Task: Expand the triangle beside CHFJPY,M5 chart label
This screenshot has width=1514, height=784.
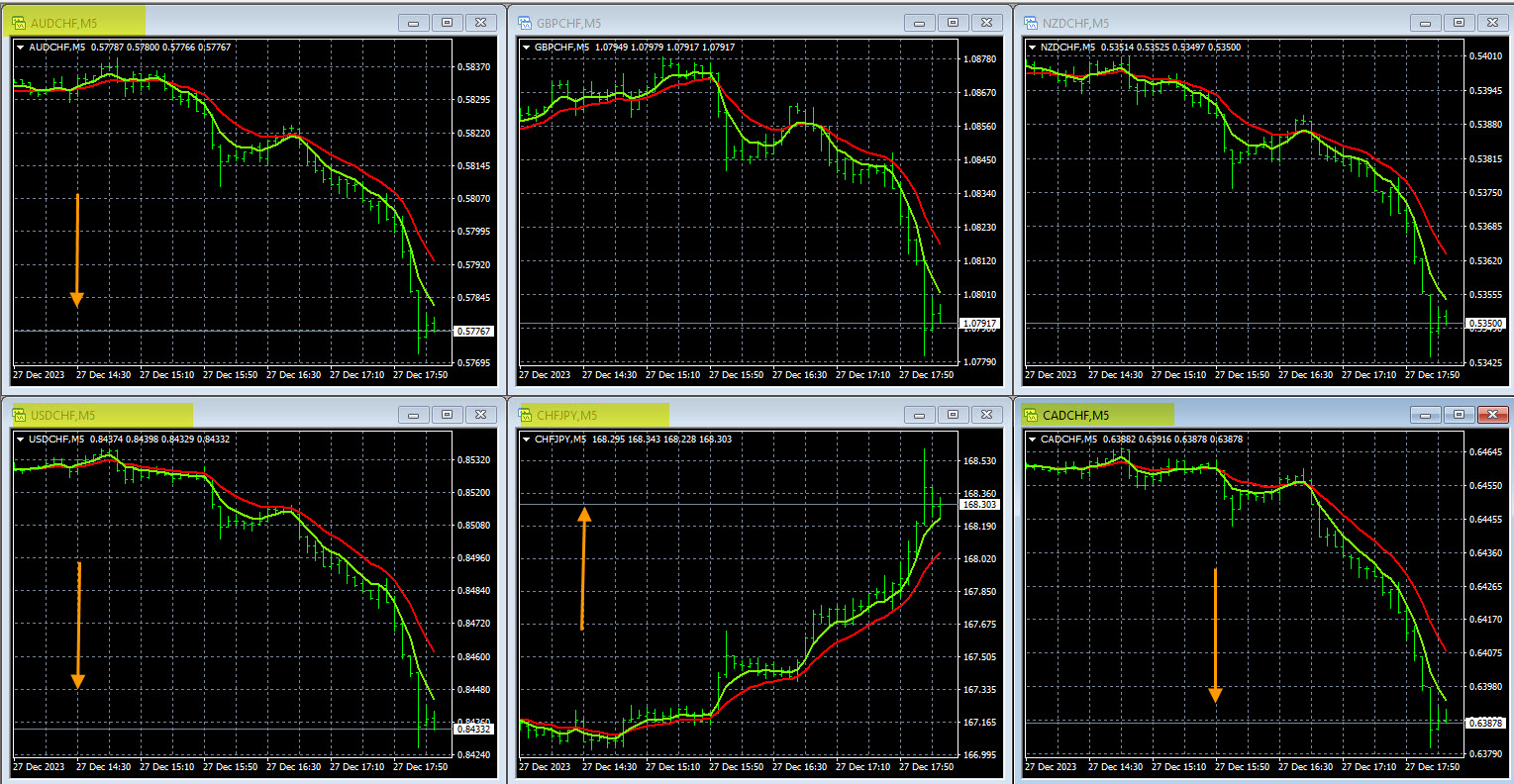Action: tap(526, 439)
